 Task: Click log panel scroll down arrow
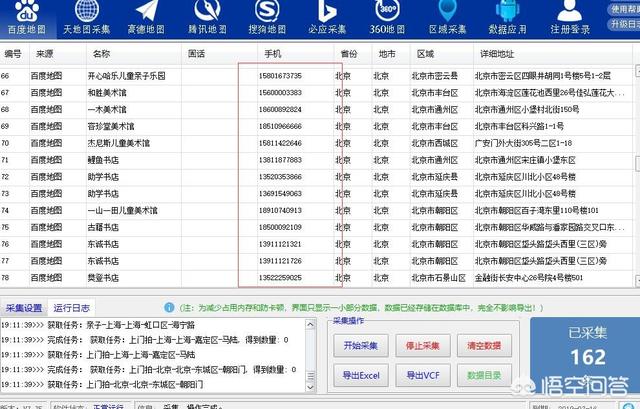pyautogui.click(x=310, y=386)
